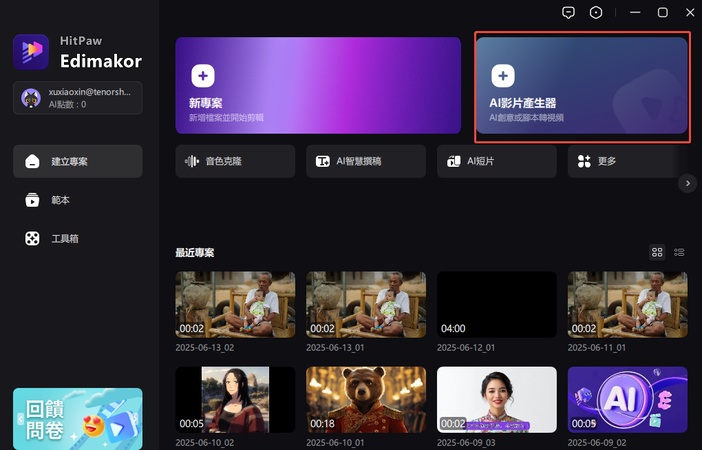Minimize the Edimakor window
702x450 pixels.
(635, 13)
